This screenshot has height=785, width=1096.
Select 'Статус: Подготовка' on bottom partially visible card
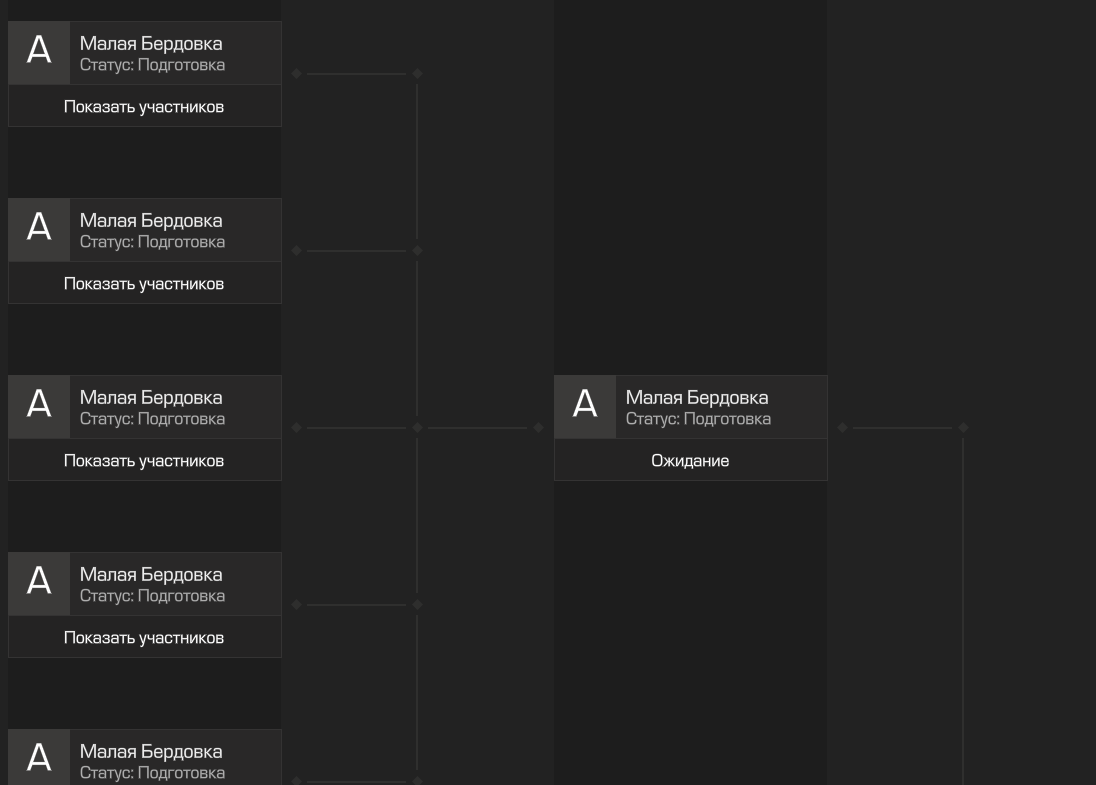click(x=152, y=772)
